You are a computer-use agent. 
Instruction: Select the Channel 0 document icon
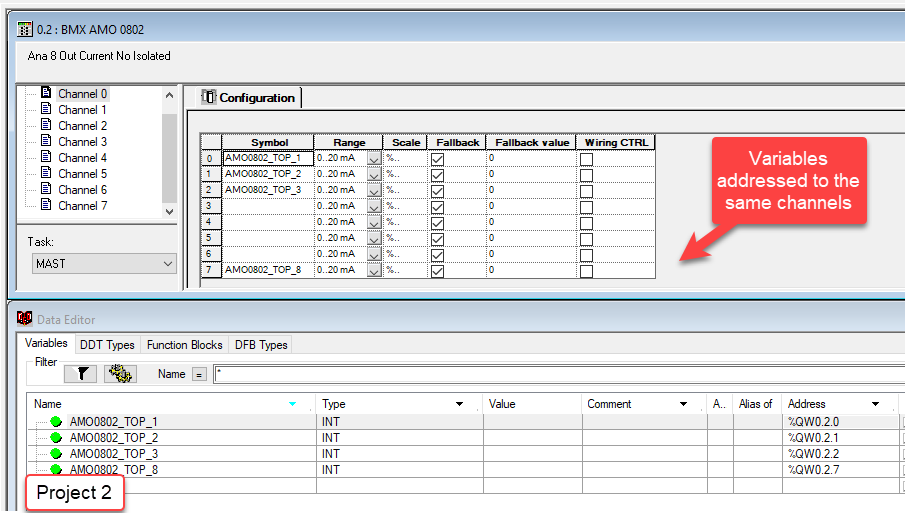pyautogui.click(x=46, y=93)
